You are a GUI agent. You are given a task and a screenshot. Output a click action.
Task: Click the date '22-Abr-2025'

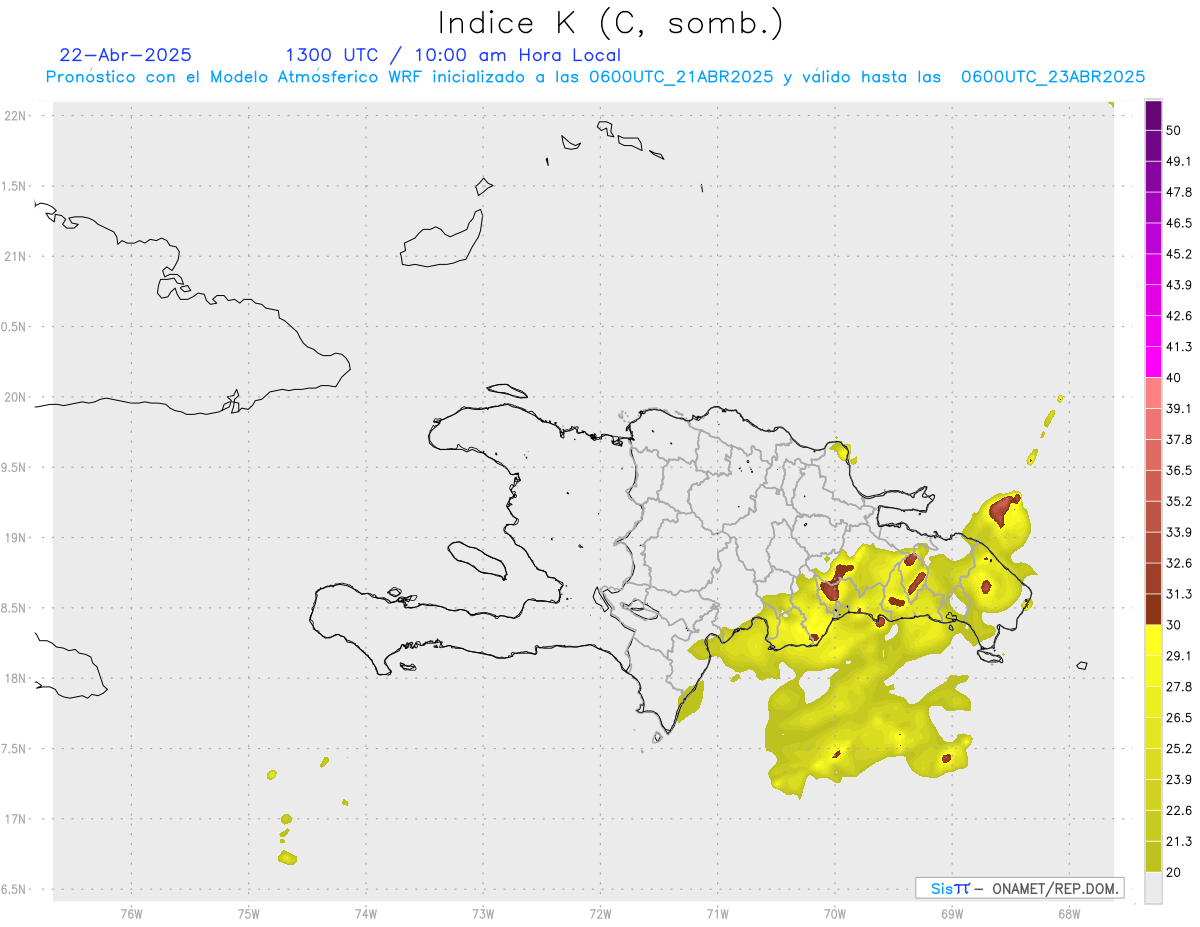click(126, 55)
